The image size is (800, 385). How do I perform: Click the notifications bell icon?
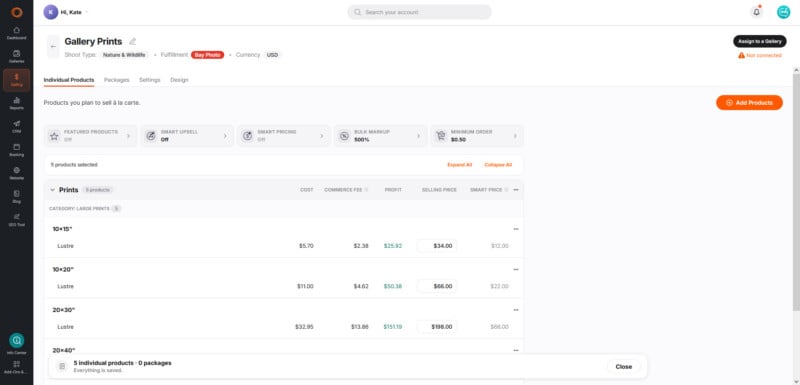click(x=756, y=12)
